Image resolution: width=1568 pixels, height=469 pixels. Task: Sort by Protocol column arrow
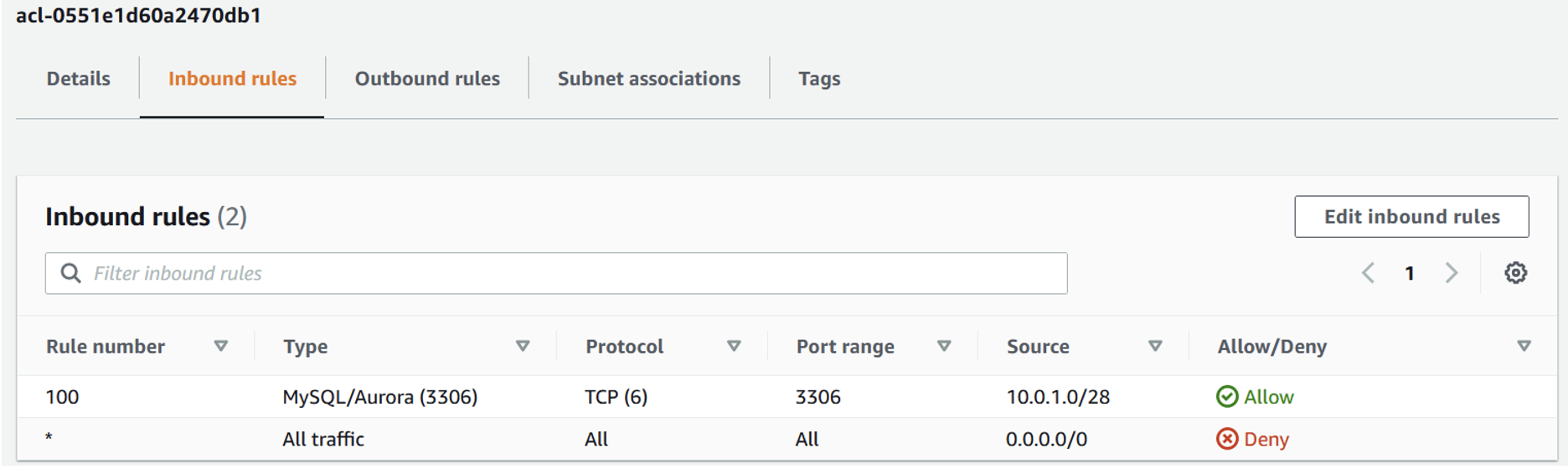click(734, 346)
